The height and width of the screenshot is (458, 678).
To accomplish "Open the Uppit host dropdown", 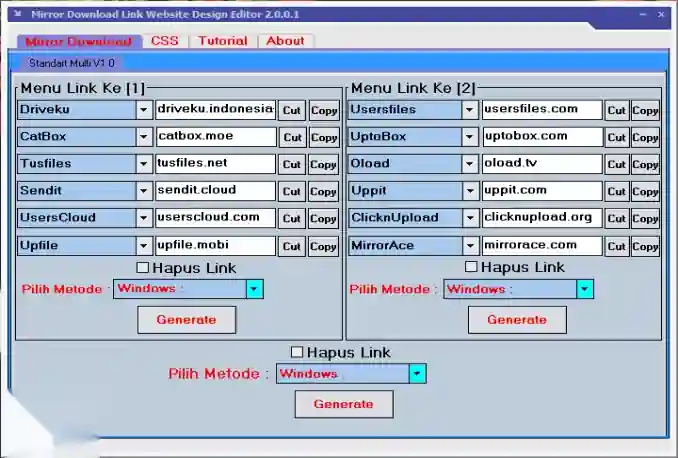I will pyautogui.click(x=470, y=191).
